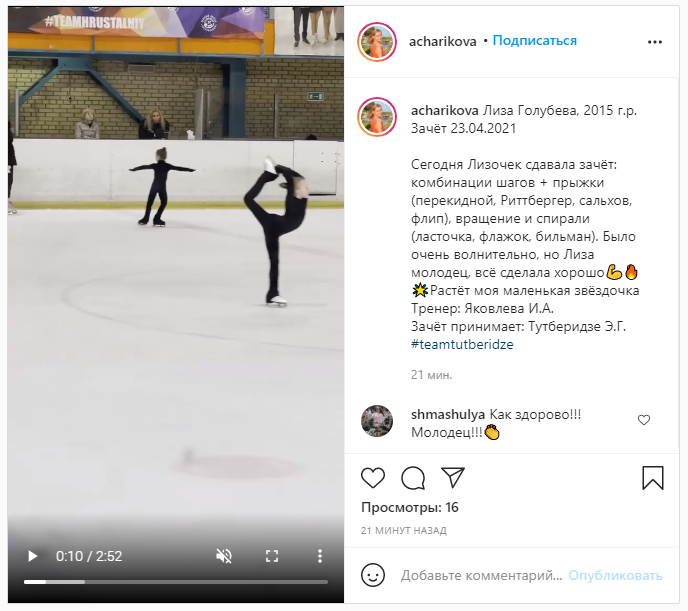The height and width of the screenshot is (611, 688).
Task: Open the emoji picker smiley icon
Action: [373, 575]
